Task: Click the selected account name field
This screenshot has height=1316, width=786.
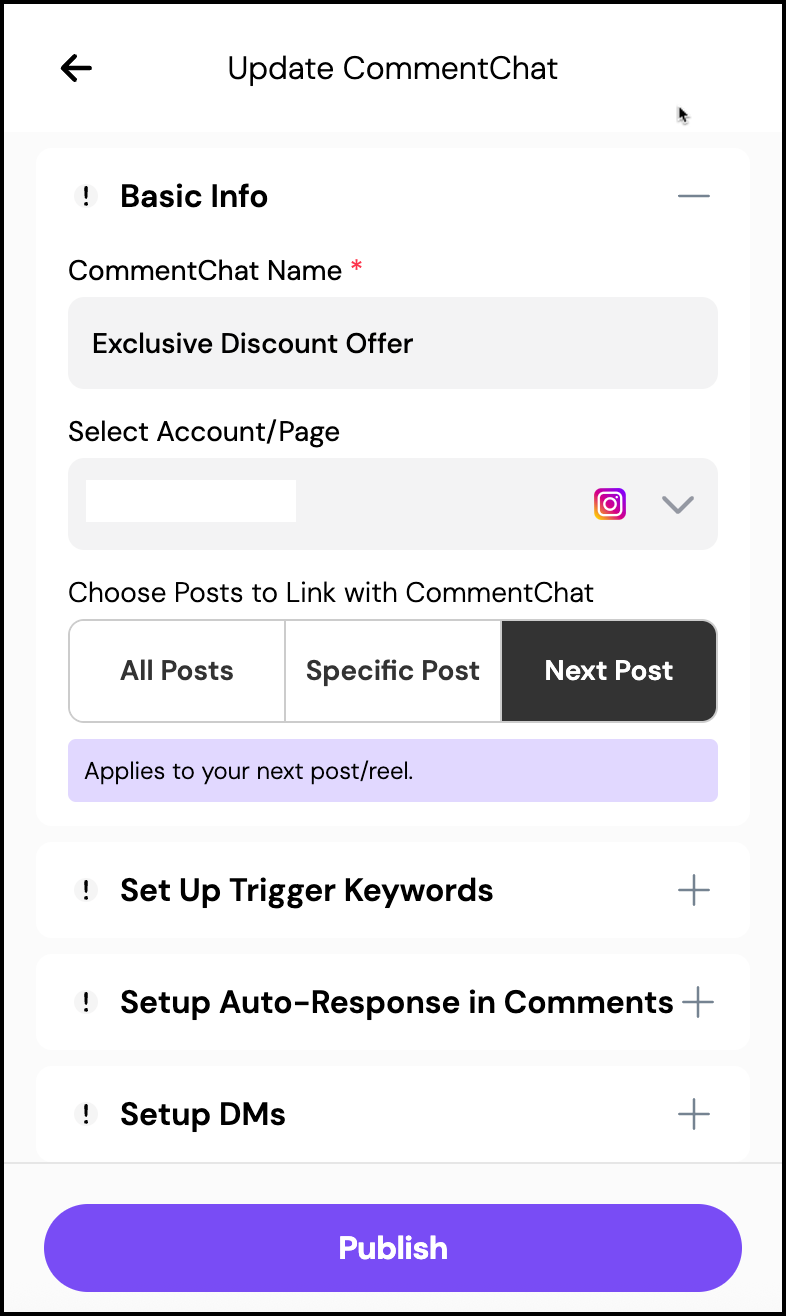Action: click(191, 501)
